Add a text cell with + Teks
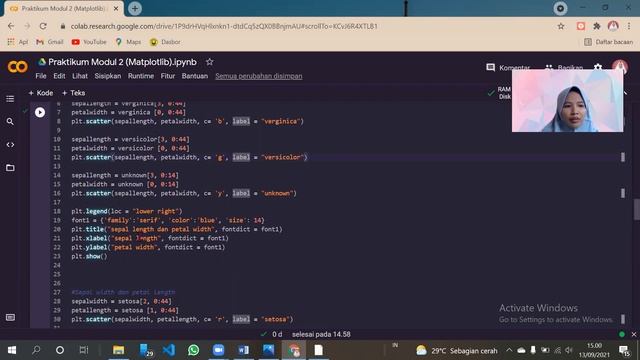The height and width of the screenshot is (360, 640). (73, 93)
